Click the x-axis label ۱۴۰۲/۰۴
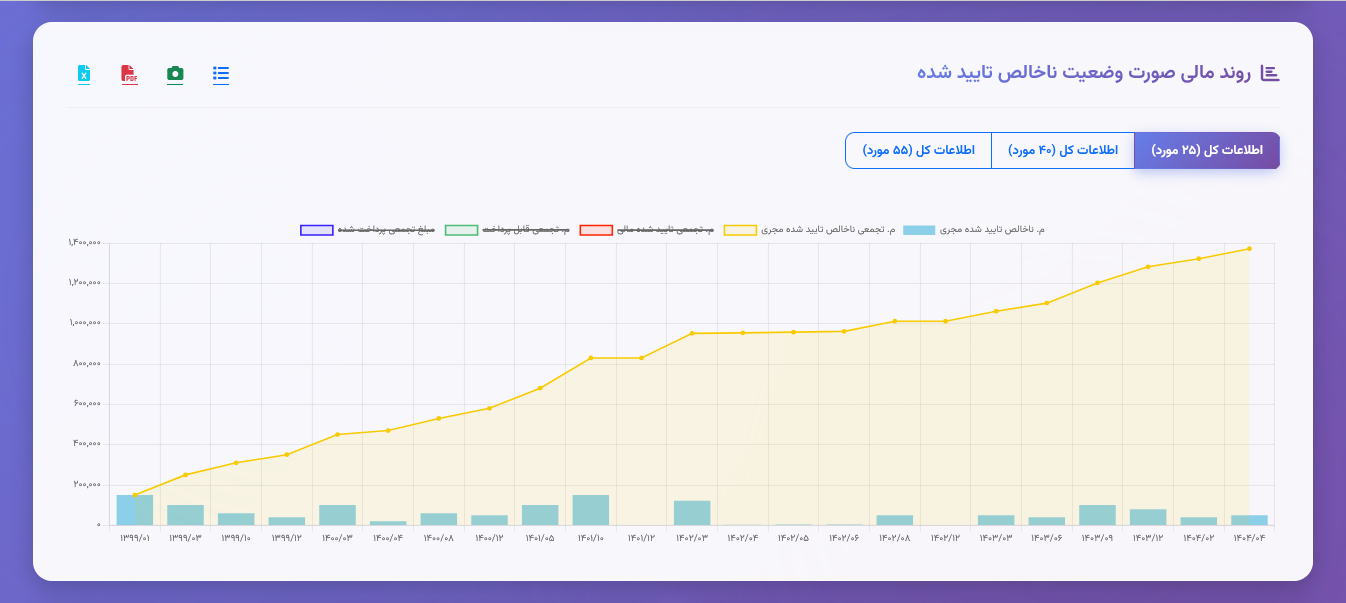This screenshot has height=603, width=1346. click(x=743, y=538)
